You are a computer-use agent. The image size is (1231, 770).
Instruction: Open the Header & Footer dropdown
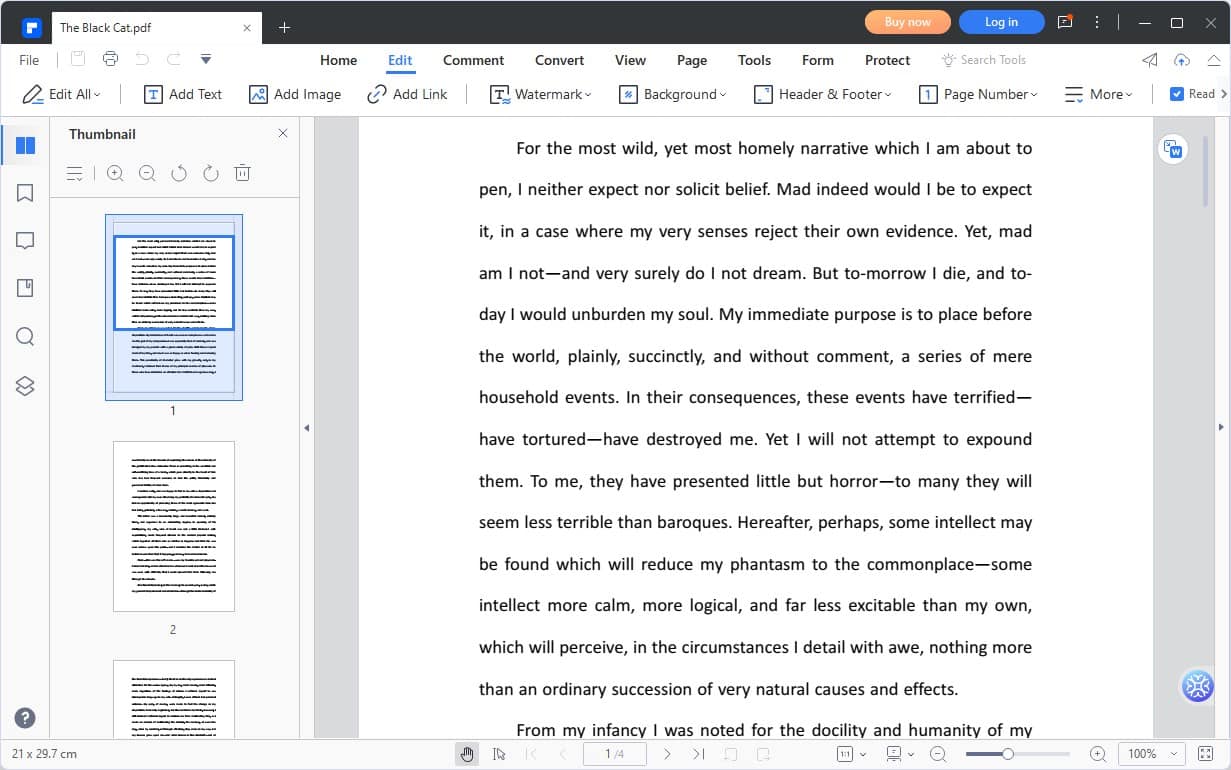tap(821, 94)
